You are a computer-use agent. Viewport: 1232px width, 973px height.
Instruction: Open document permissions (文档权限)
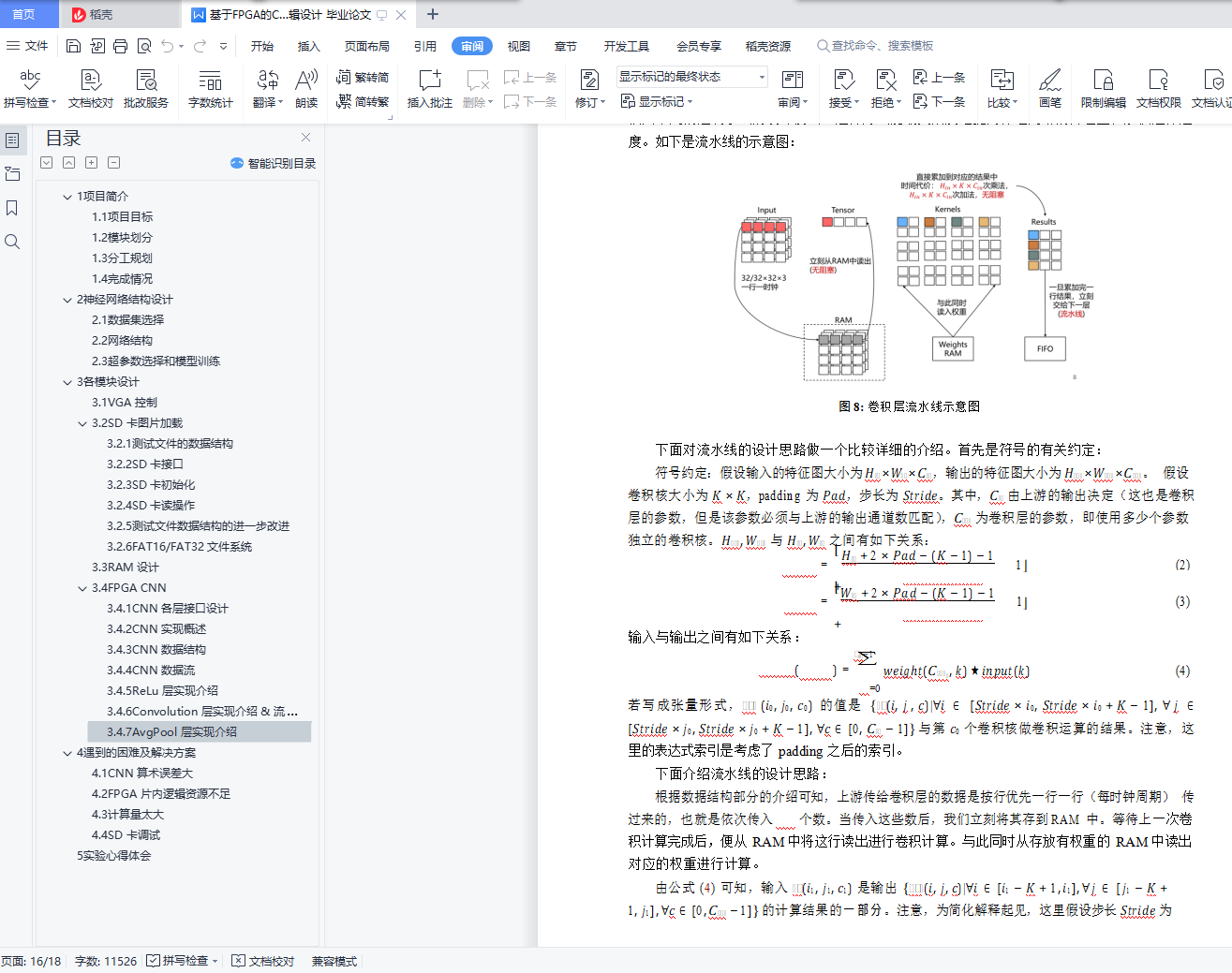point(1159,89)
